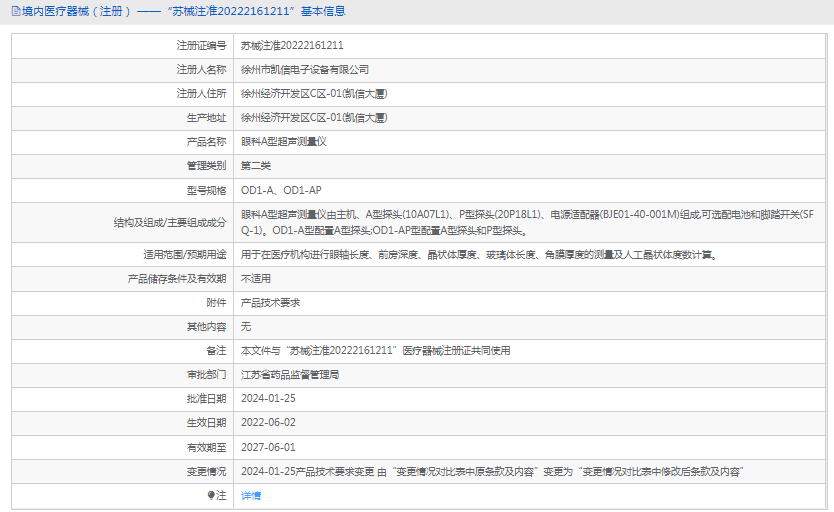The width and height of the screenshot is (834, 512).
Task: Click the 注册证编号 label cell
Action: pyautogui.click(x=202, y=46)
